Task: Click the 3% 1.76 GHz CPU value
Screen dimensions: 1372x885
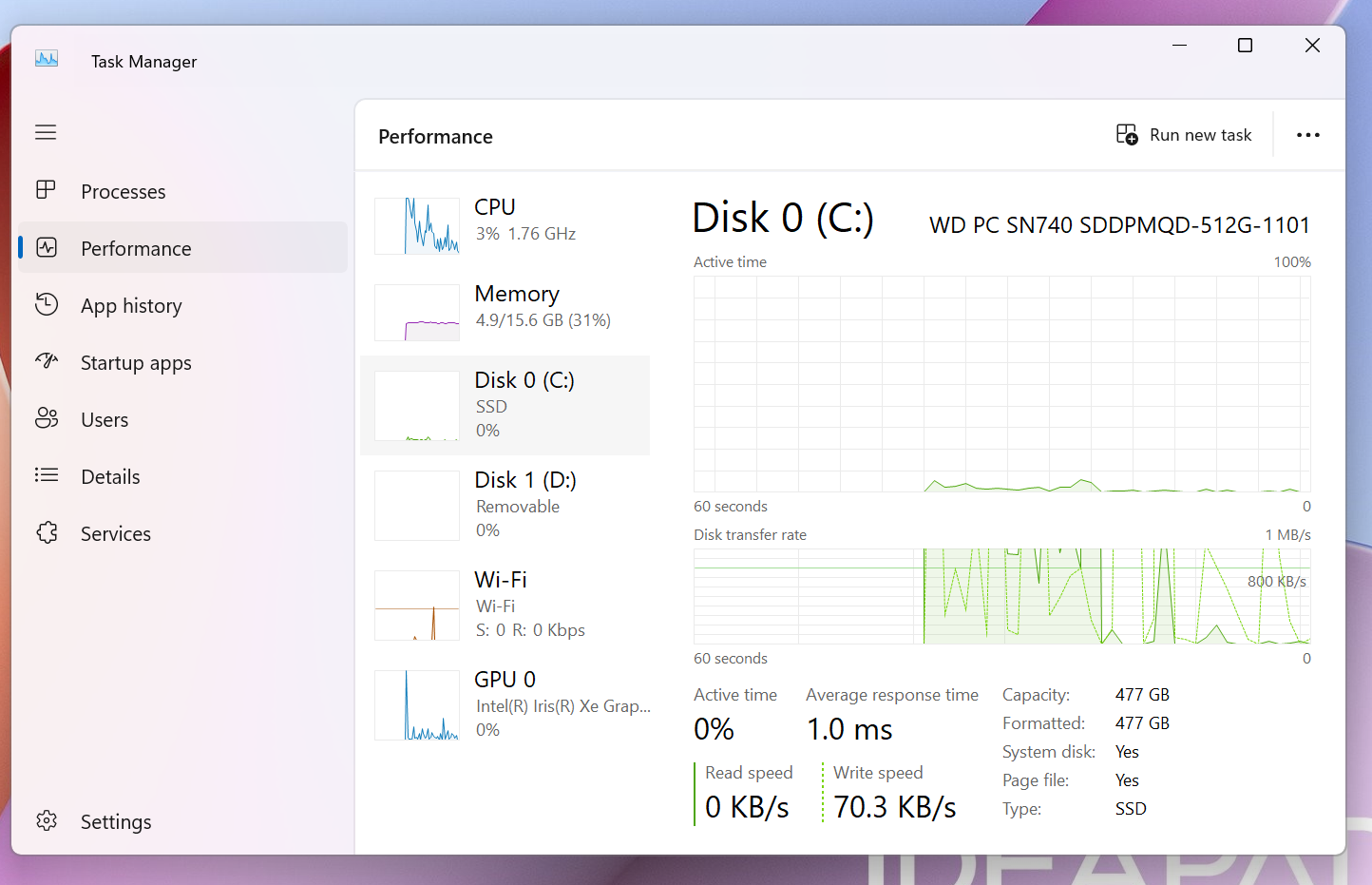Action: (x=526, y=234)
